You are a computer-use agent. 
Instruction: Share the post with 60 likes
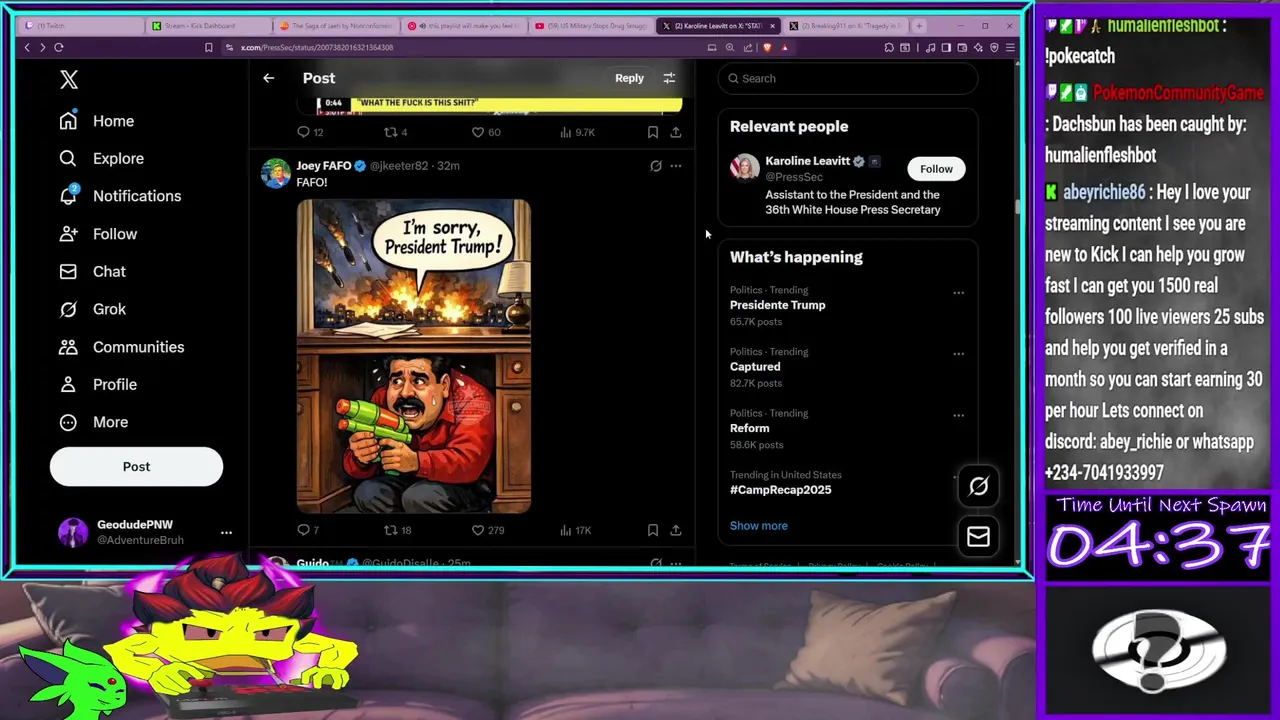tap(676, 132)
